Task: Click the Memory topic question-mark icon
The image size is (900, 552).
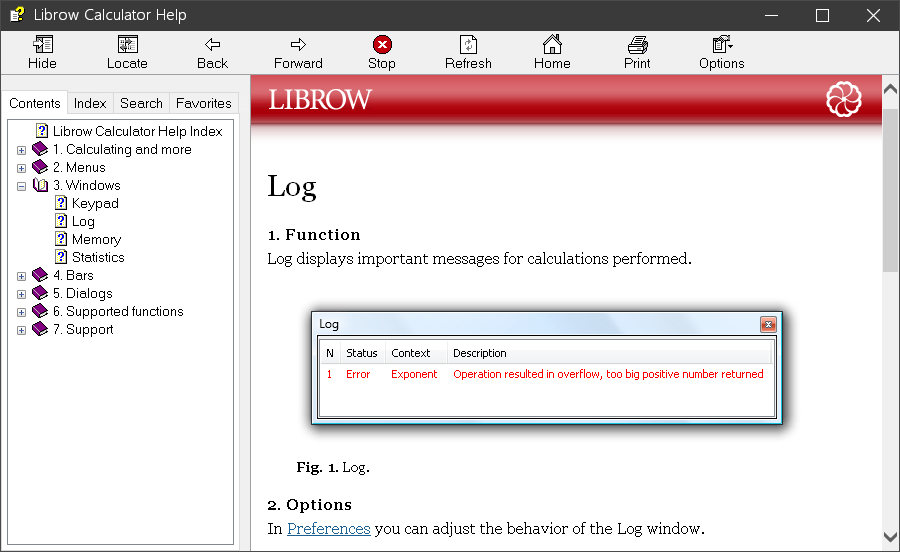Action: pos(61,239)
